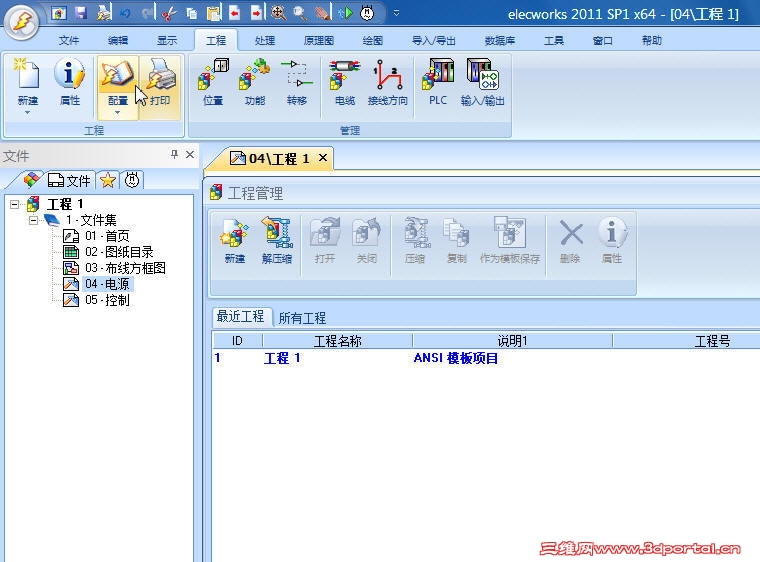Viewport: 760px width, 562px height.
Task: Open the 编辑 menu tab
Action: 118,41
